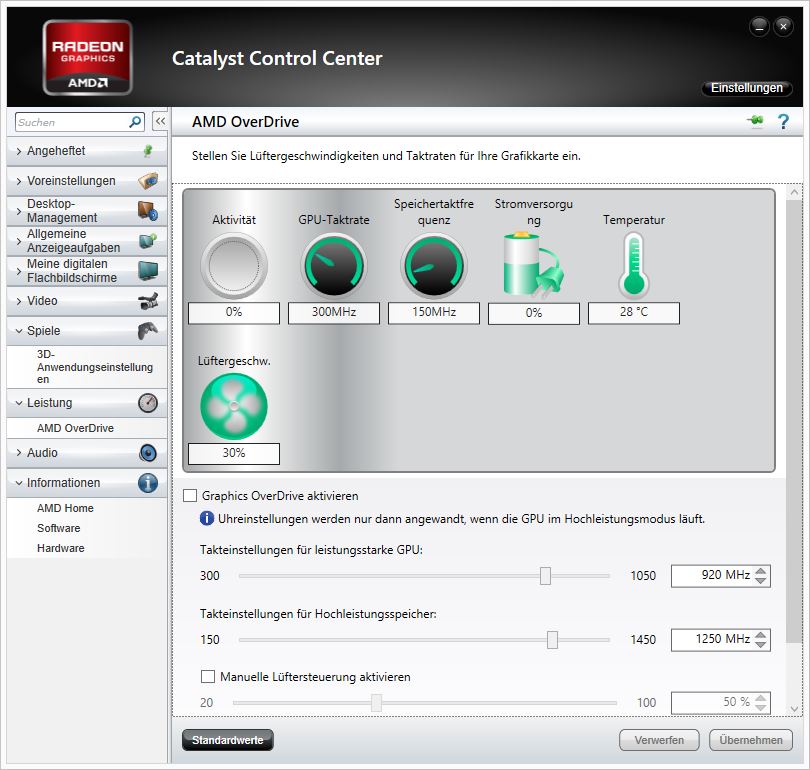The width and height of the screenshot is (810, 770).
Task: Click the blue info icon near Uhreinstellungen
Action: point(207,518)
